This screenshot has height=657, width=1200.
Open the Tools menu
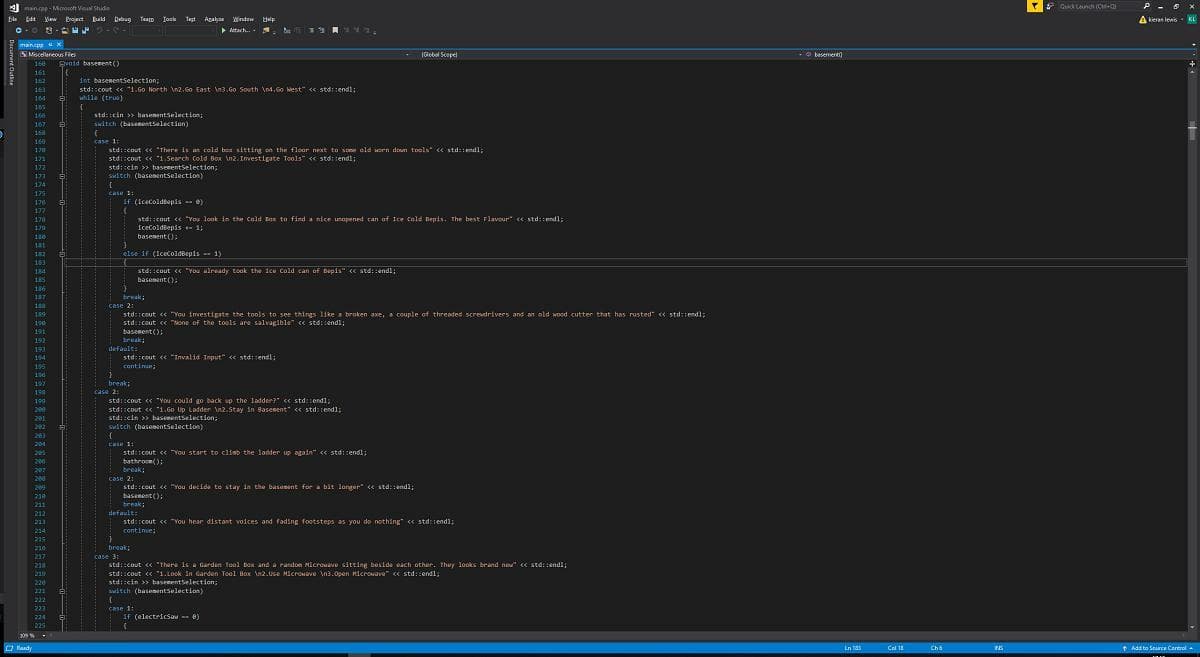click(170, 19)
